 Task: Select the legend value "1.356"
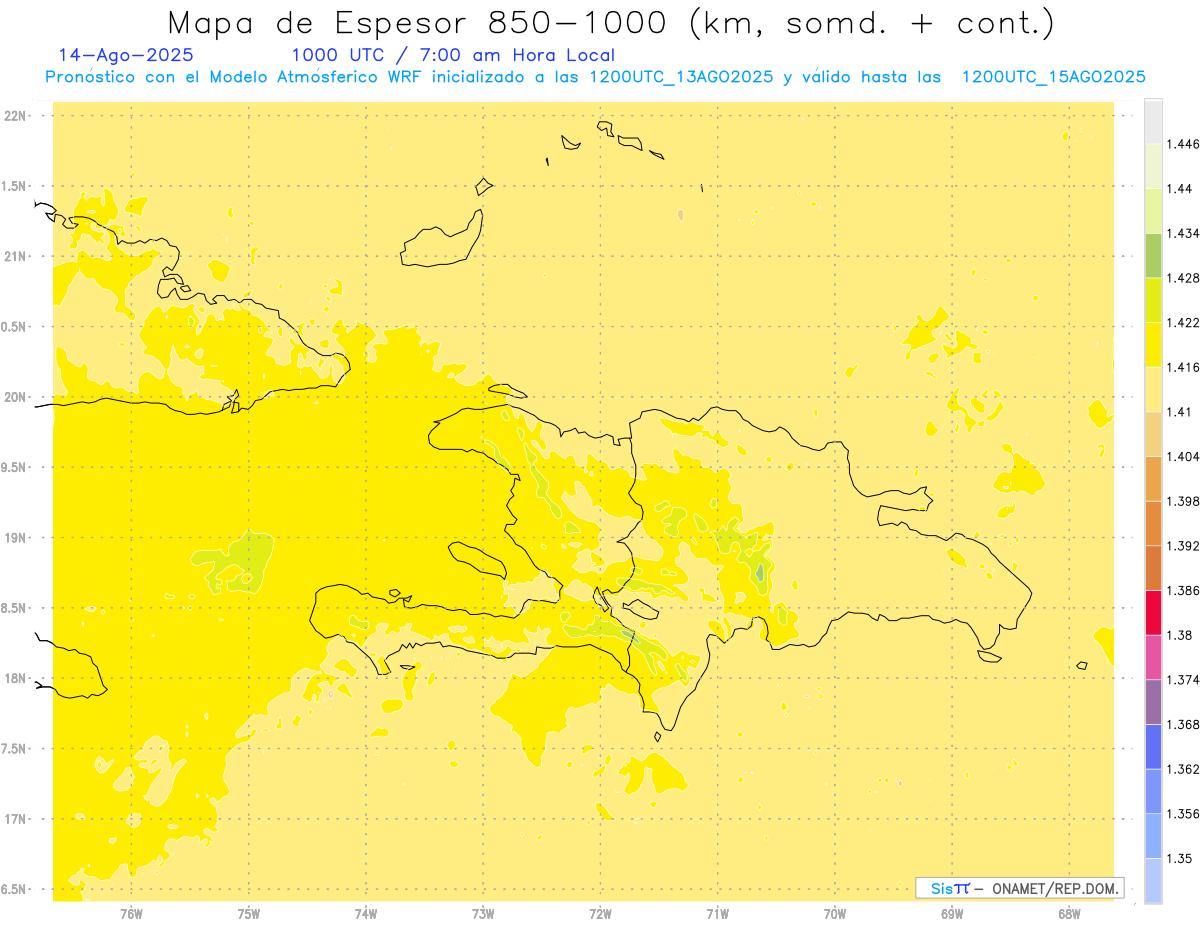[x=1183, y=814]
